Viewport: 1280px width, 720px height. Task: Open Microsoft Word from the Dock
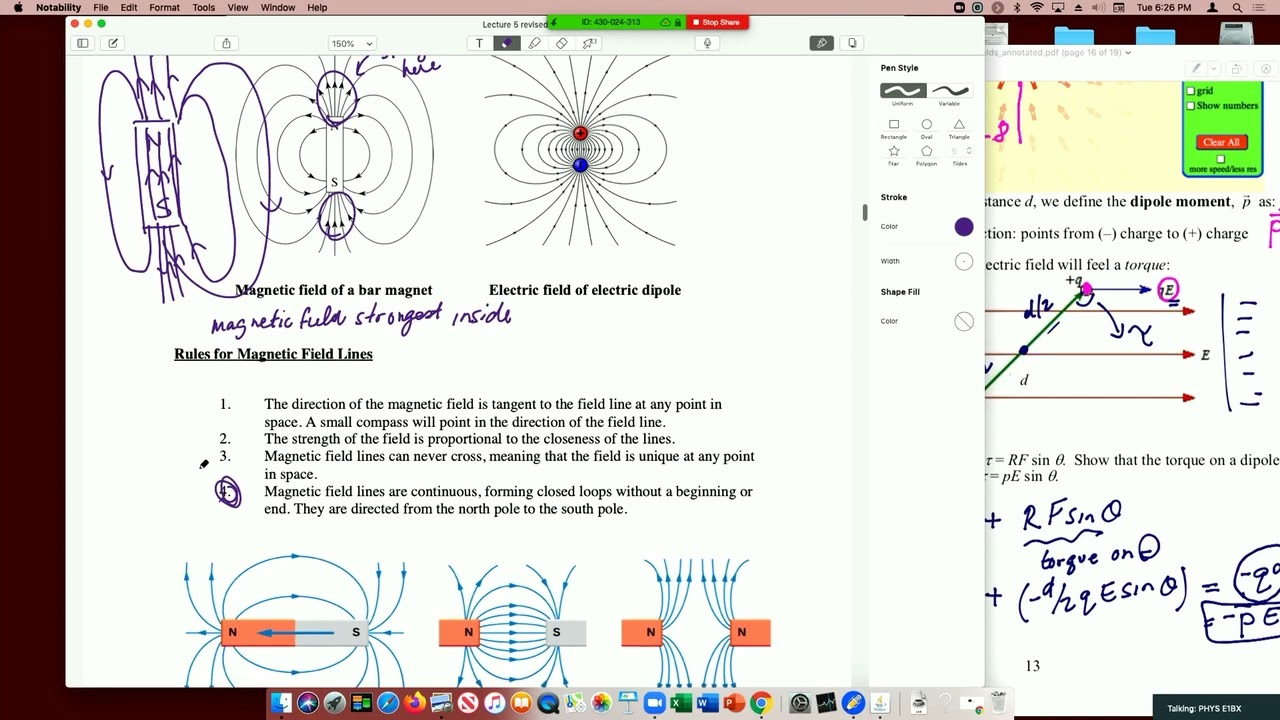click(x=707, y=703)
